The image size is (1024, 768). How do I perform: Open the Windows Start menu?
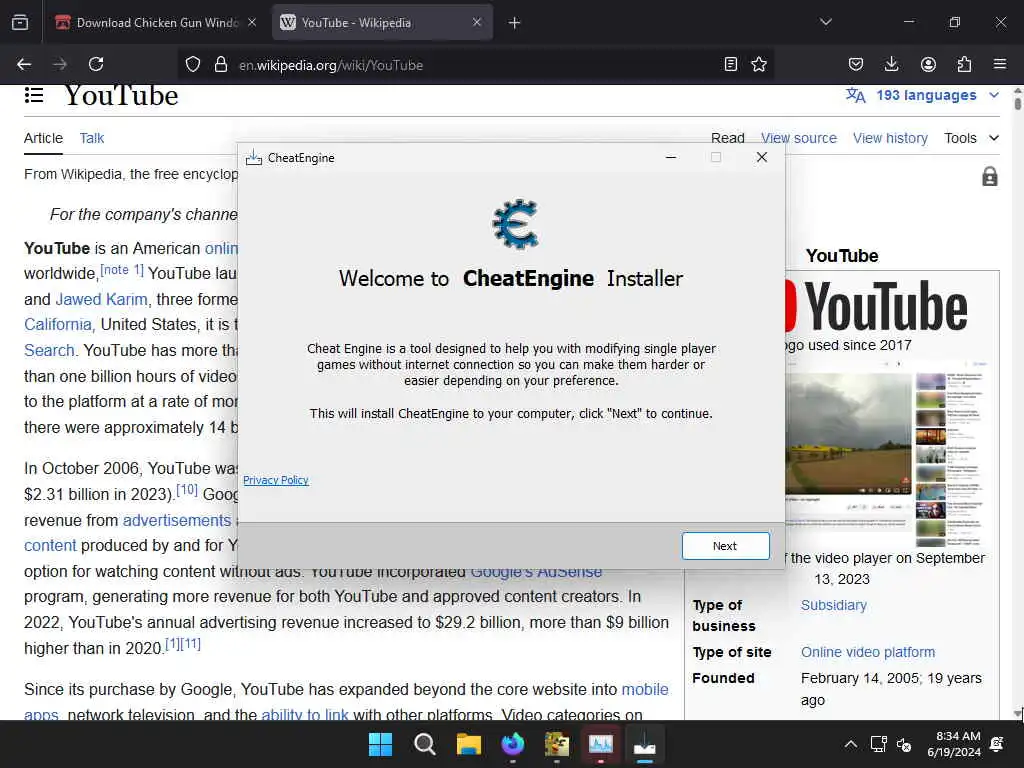(380, 744)
